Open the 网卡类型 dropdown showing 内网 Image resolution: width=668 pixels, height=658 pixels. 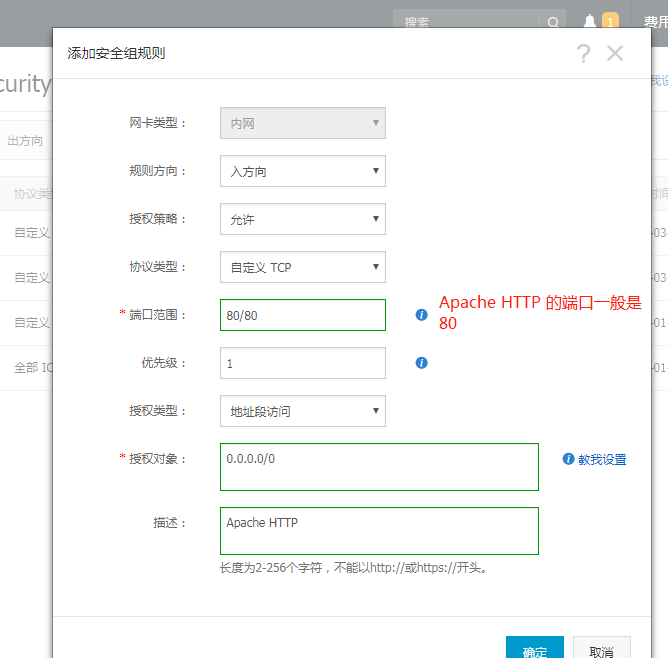point(303,123)
